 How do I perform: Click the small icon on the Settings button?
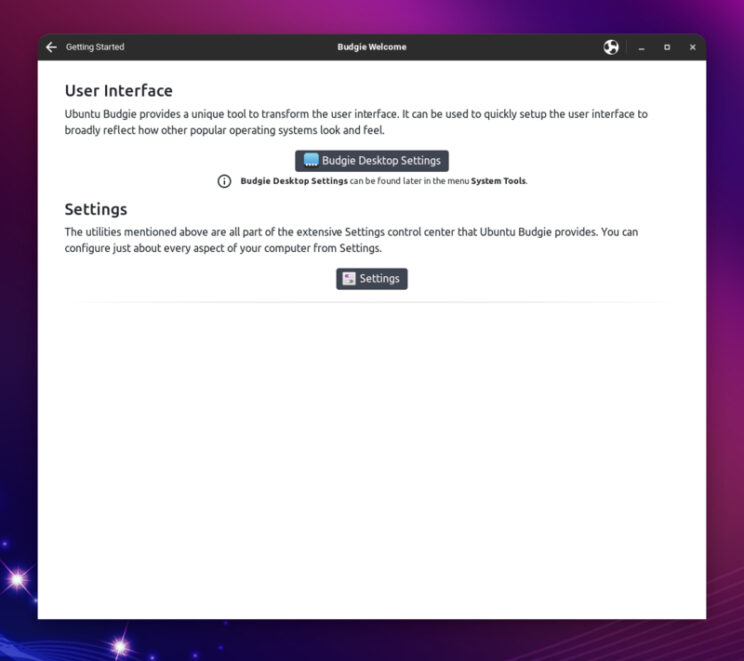(x=349, y=279)
